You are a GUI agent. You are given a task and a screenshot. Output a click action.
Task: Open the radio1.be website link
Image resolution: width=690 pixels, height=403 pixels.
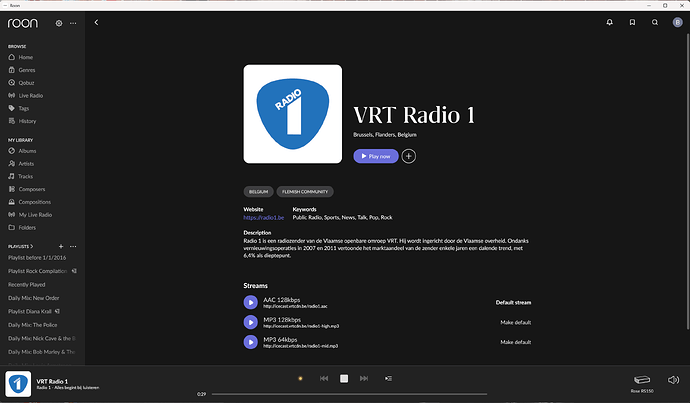point(264,217)
